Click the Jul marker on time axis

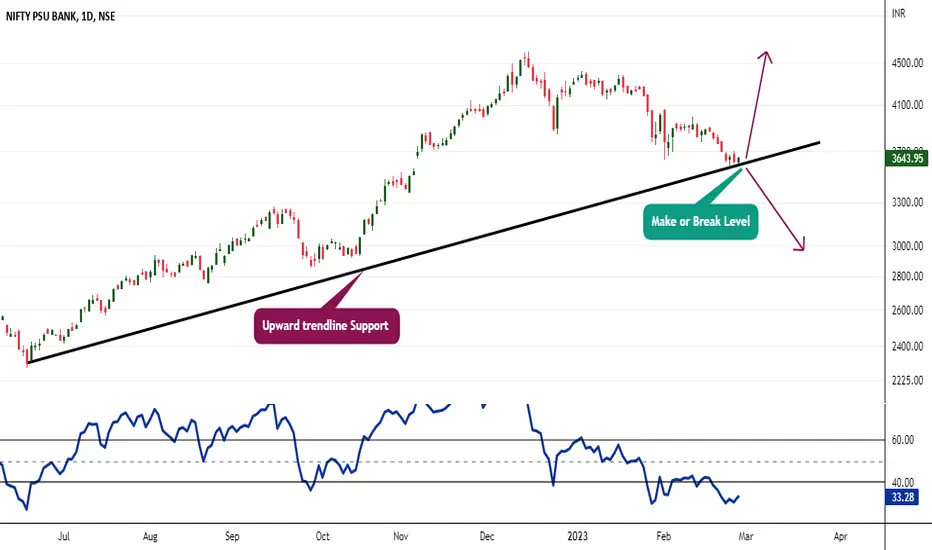pyautogui.click(x=64, y=536)
